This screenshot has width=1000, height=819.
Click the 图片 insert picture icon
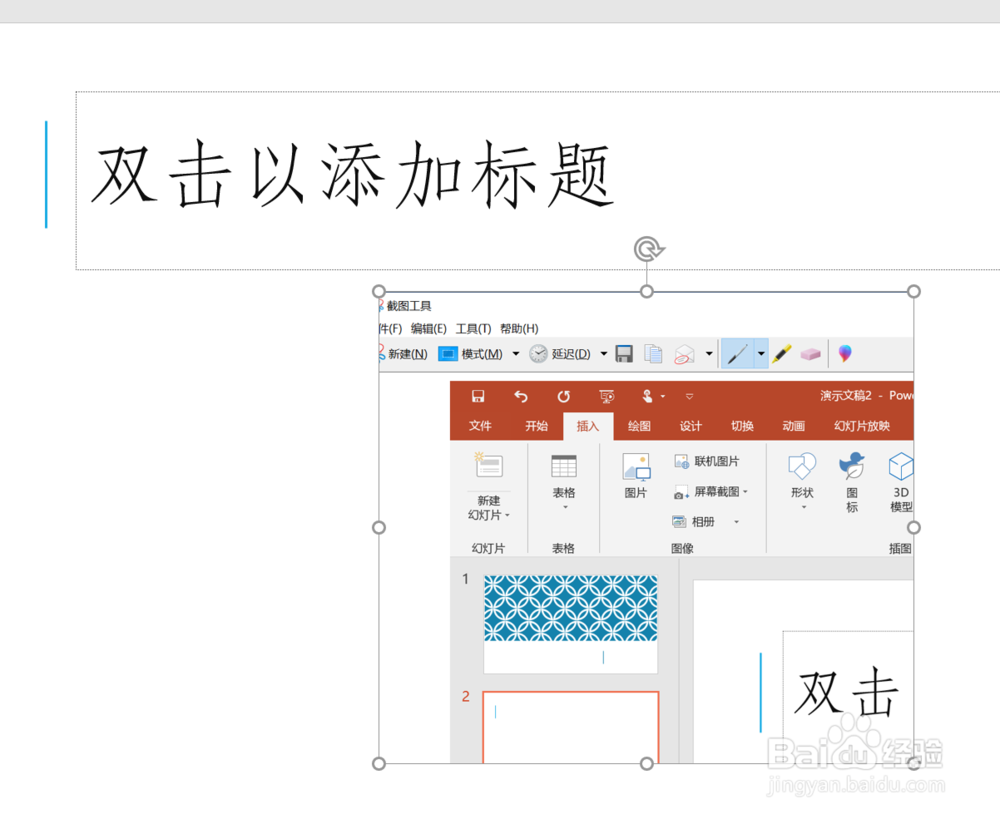(x=636, y=467)
